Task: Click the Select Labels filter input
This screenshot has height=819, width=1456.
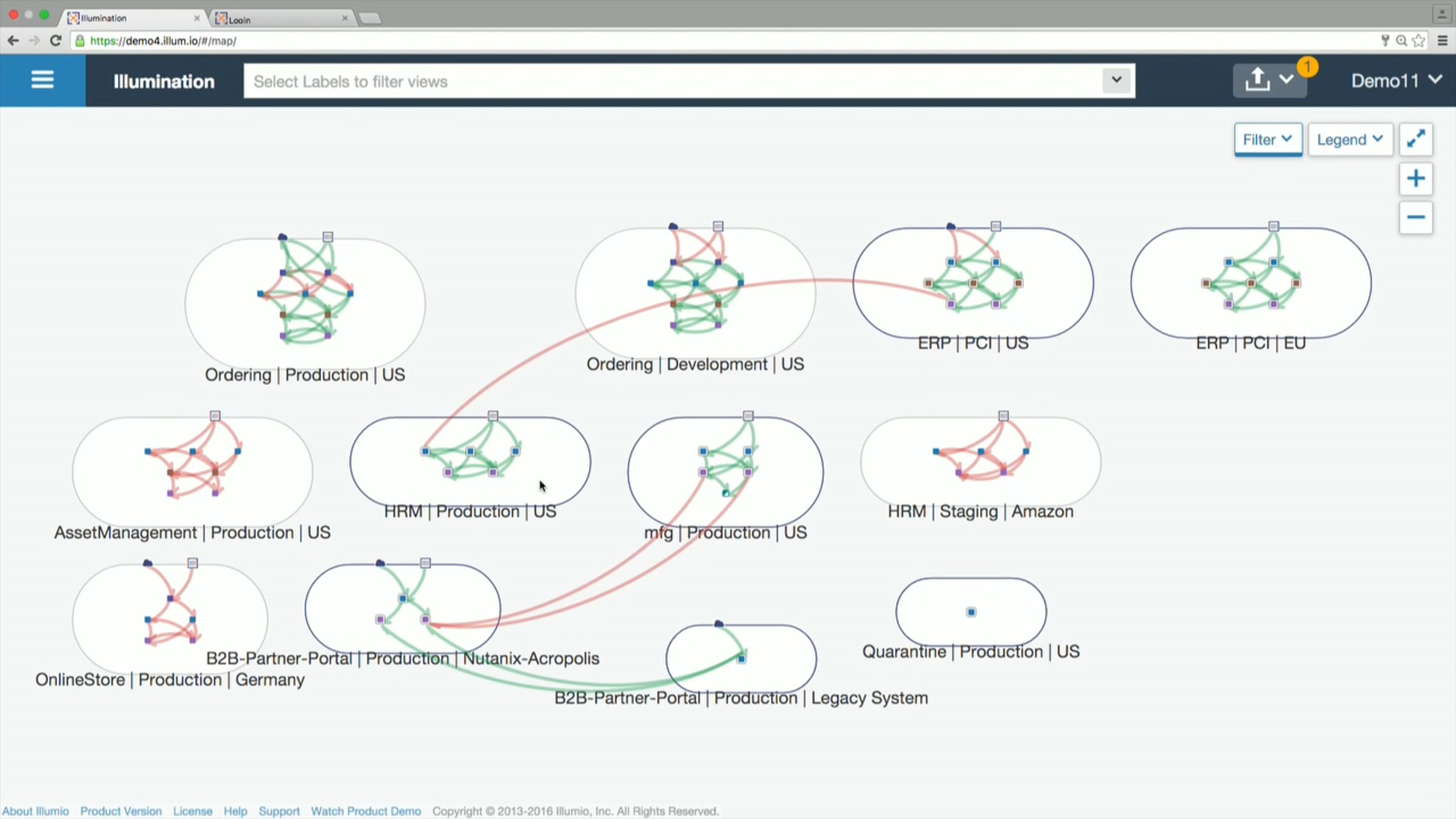Action: [x=672, y=81]
